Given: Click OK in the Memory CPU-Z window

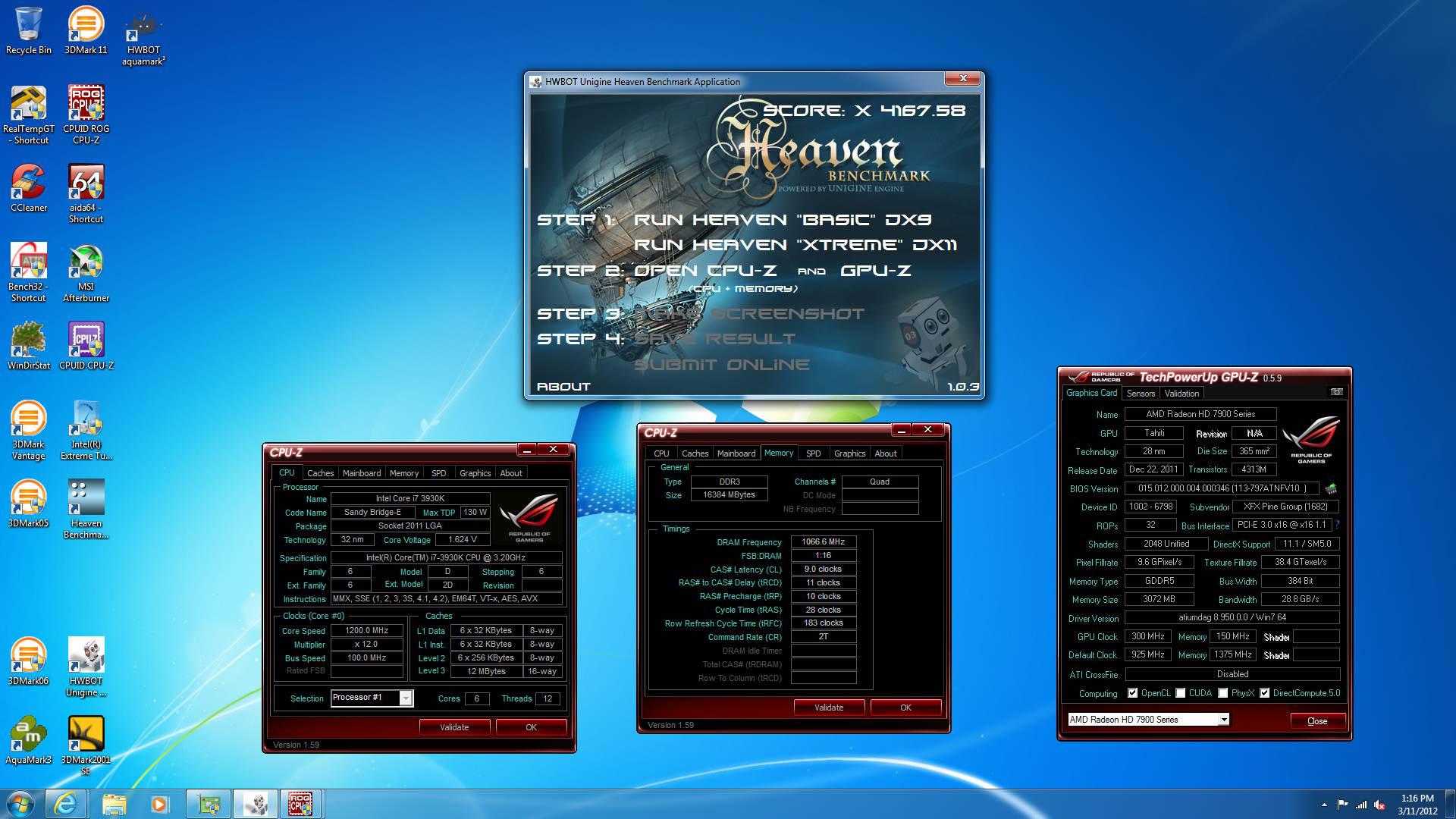Looking at the screenshot, I should [x=905, y=708].
